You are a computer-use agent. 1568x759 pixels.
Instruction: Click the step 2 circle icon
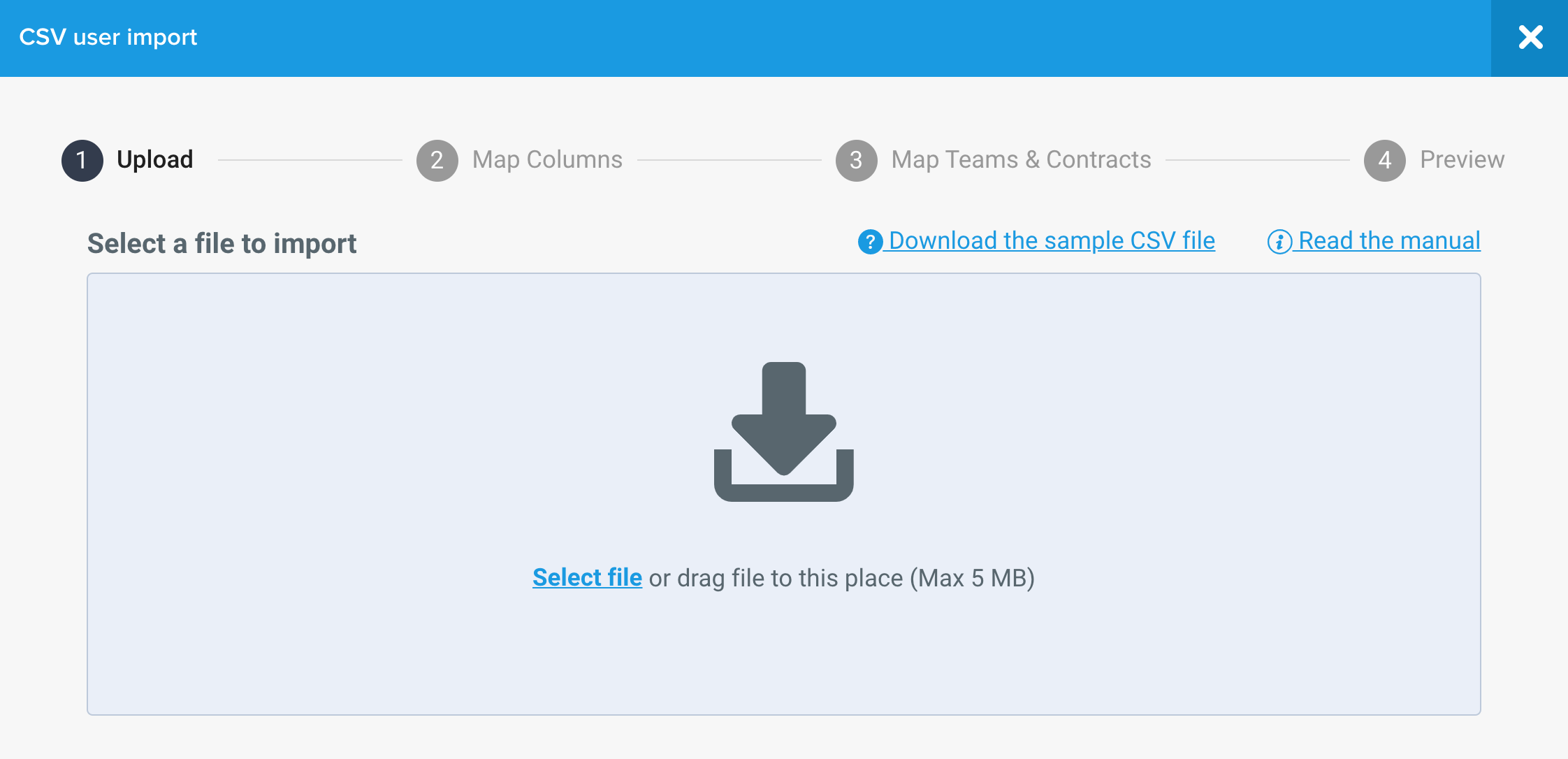point(437,160)
